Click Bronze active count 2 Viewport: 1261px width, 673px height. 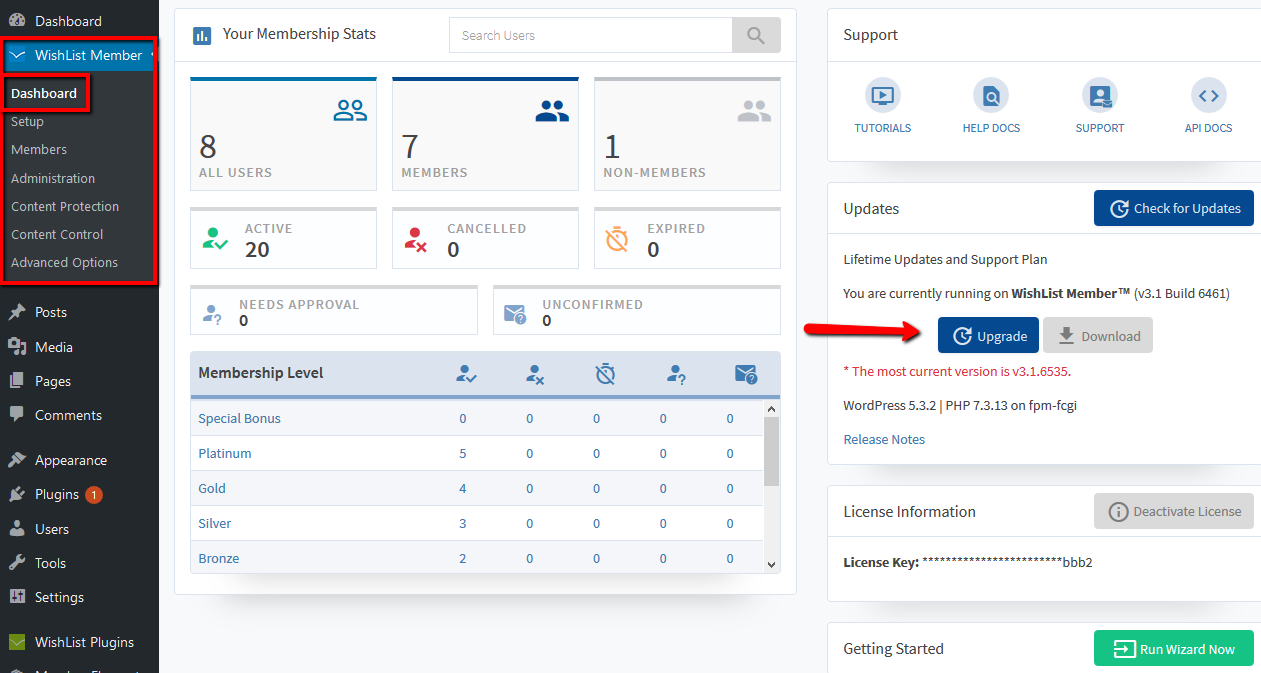tap(463, 558)
